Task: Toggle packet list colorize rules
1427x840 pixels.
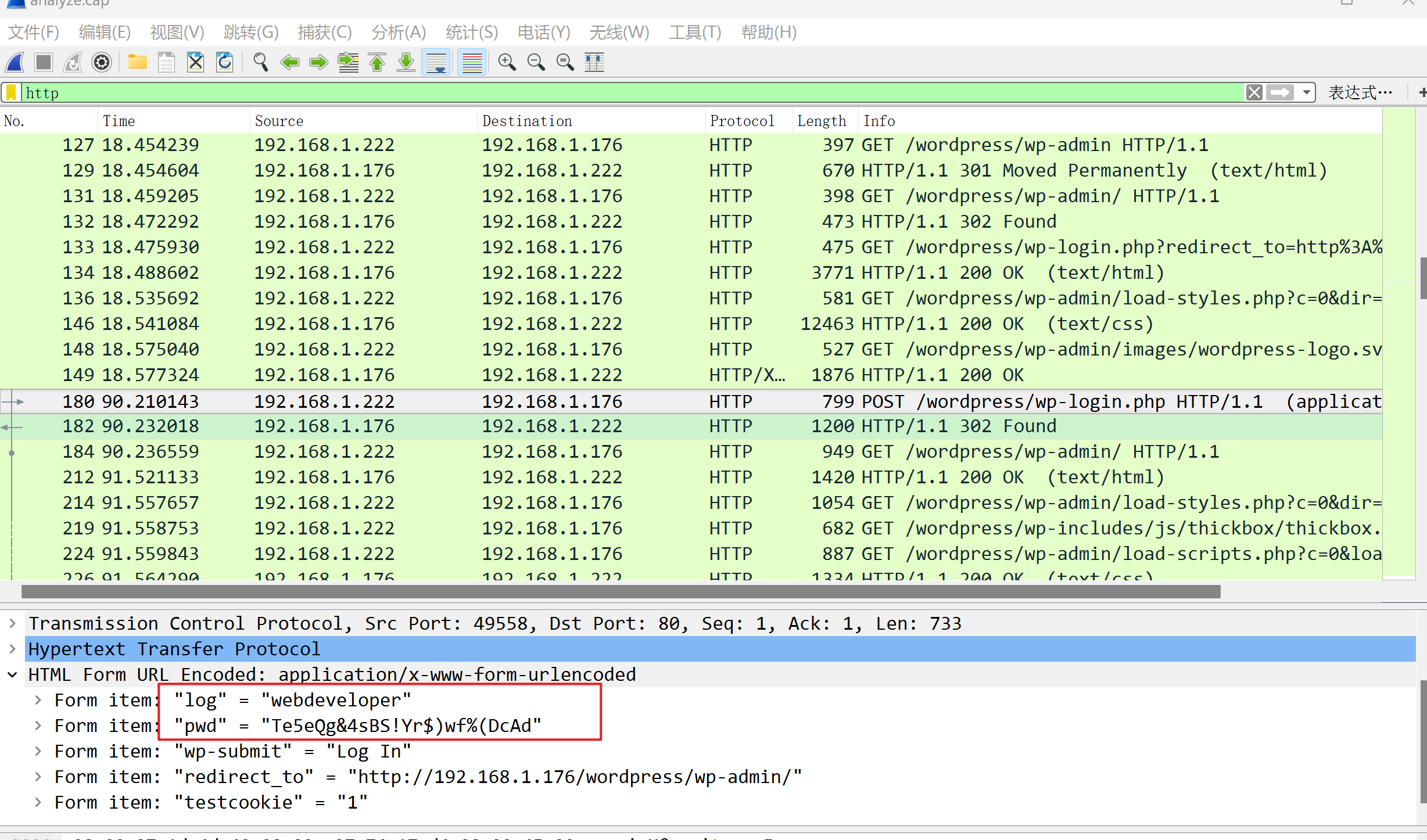Action: [x=472, y=62]
